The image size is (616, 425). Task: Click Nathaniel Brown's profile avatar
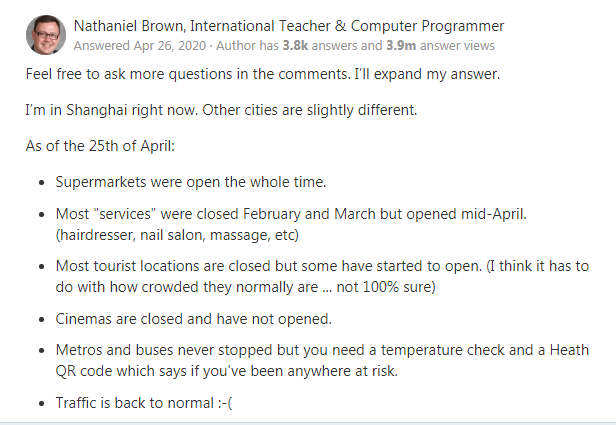(44, 35)
